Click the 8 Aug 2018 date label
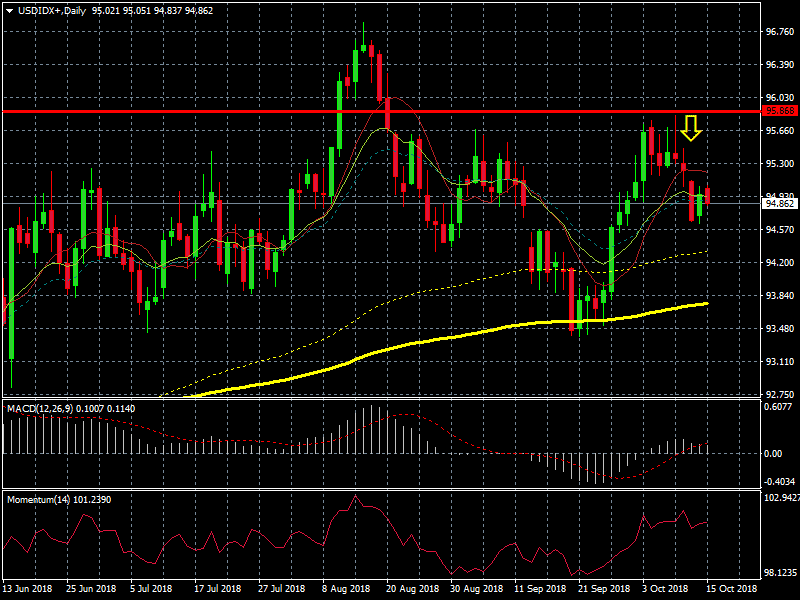This screenshot has height=600, width=800. tap(346, 589)
